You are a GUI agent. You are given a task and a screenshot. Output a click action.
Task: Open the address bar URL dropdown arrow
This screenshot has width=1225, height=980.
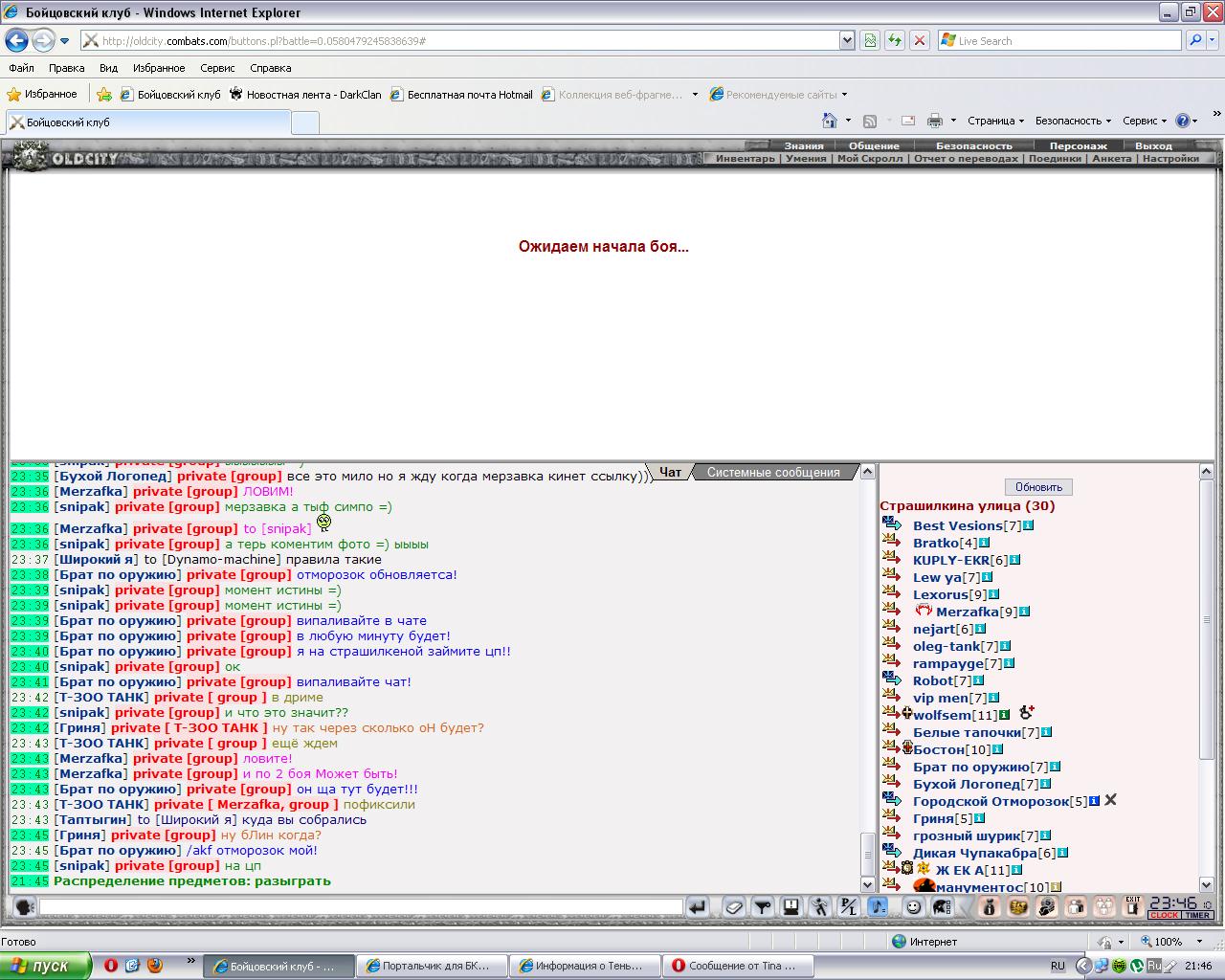tap(847, 40)
